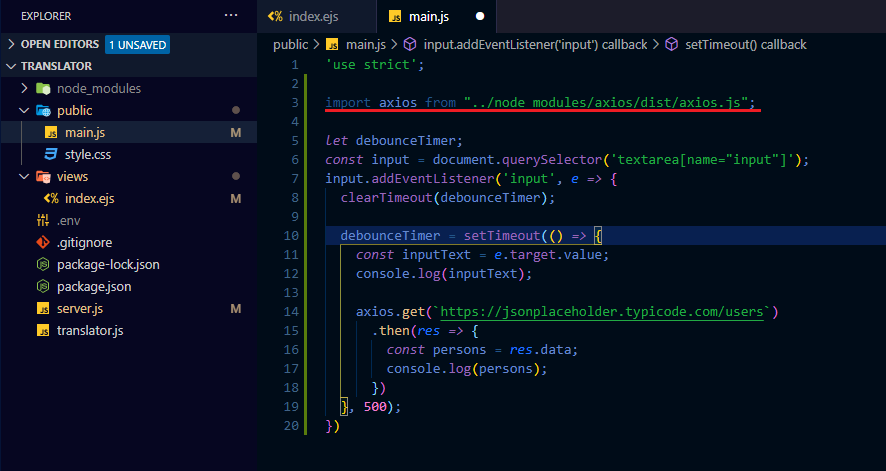Open server.js from the file tree
Viewport: 886px width, 471px height.
pos(79,308)
